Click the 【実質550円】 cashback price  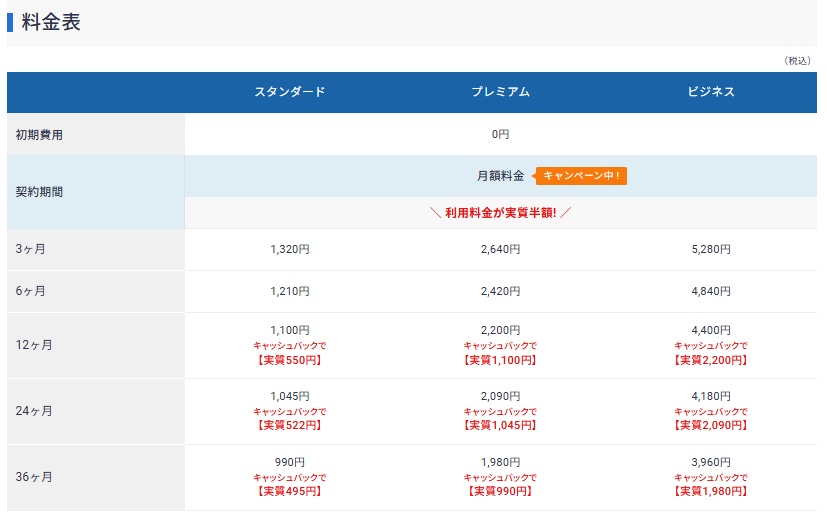point(290,359)
